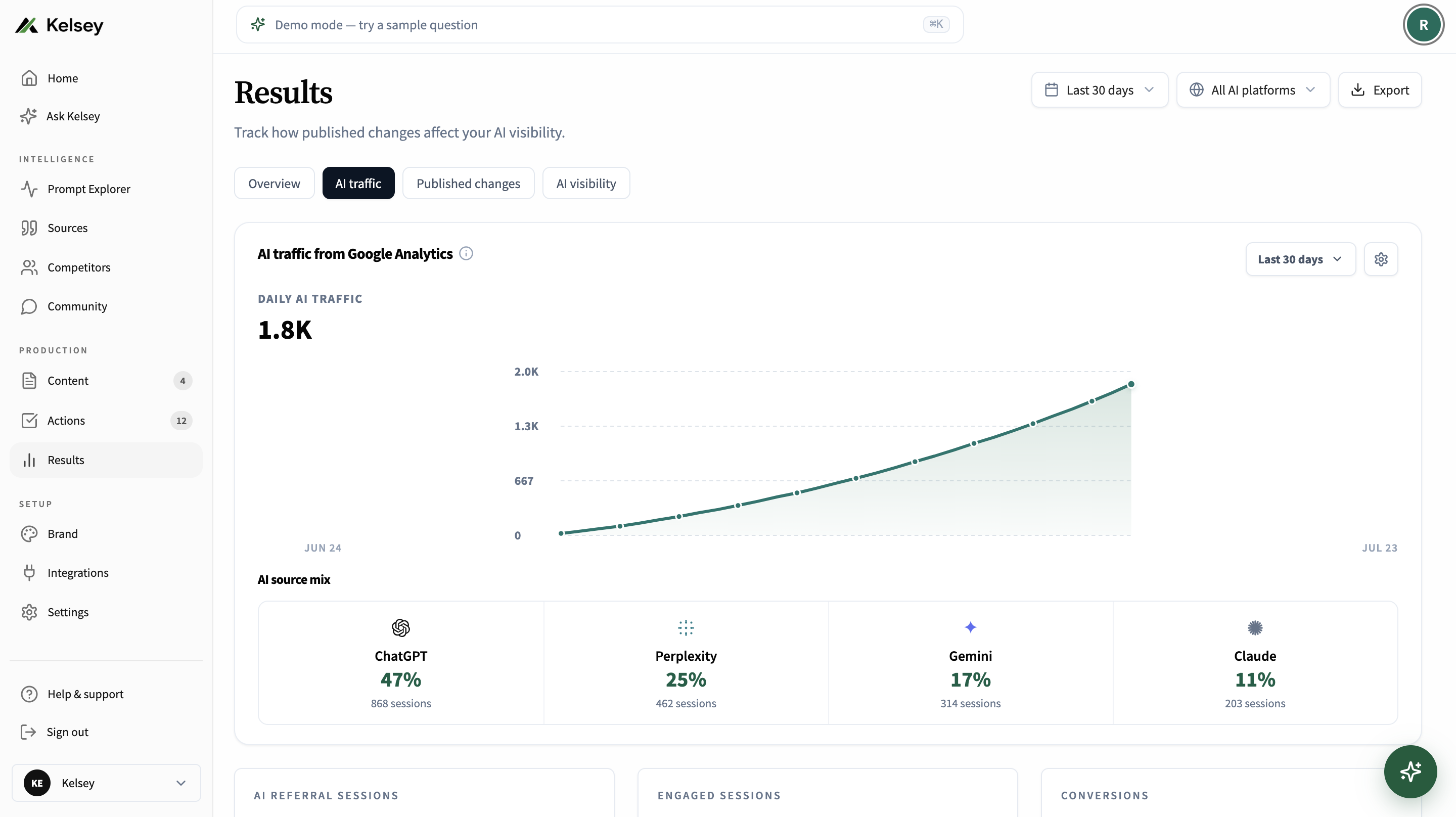Click the Actions badge showing 12

181,420
